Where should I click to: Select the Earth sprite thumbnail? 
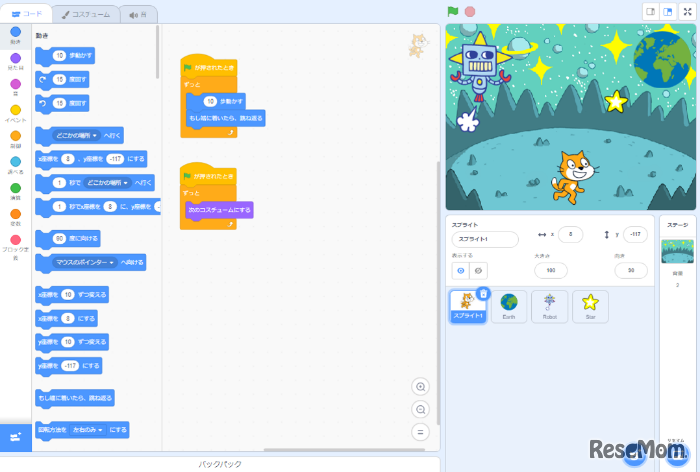point(509,306)
